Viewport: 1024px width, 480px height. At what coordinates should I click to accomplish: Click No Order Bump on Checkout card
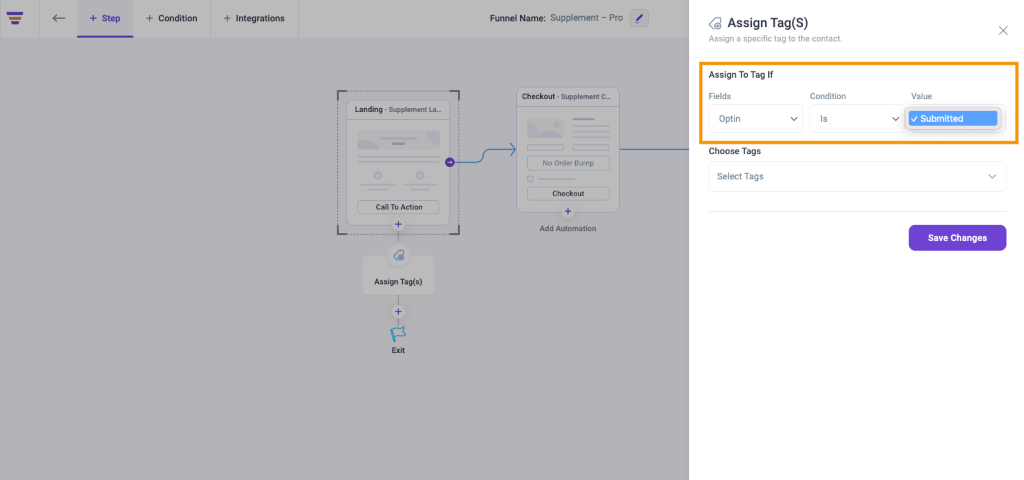pyautogui.click(x=568, y=163)
